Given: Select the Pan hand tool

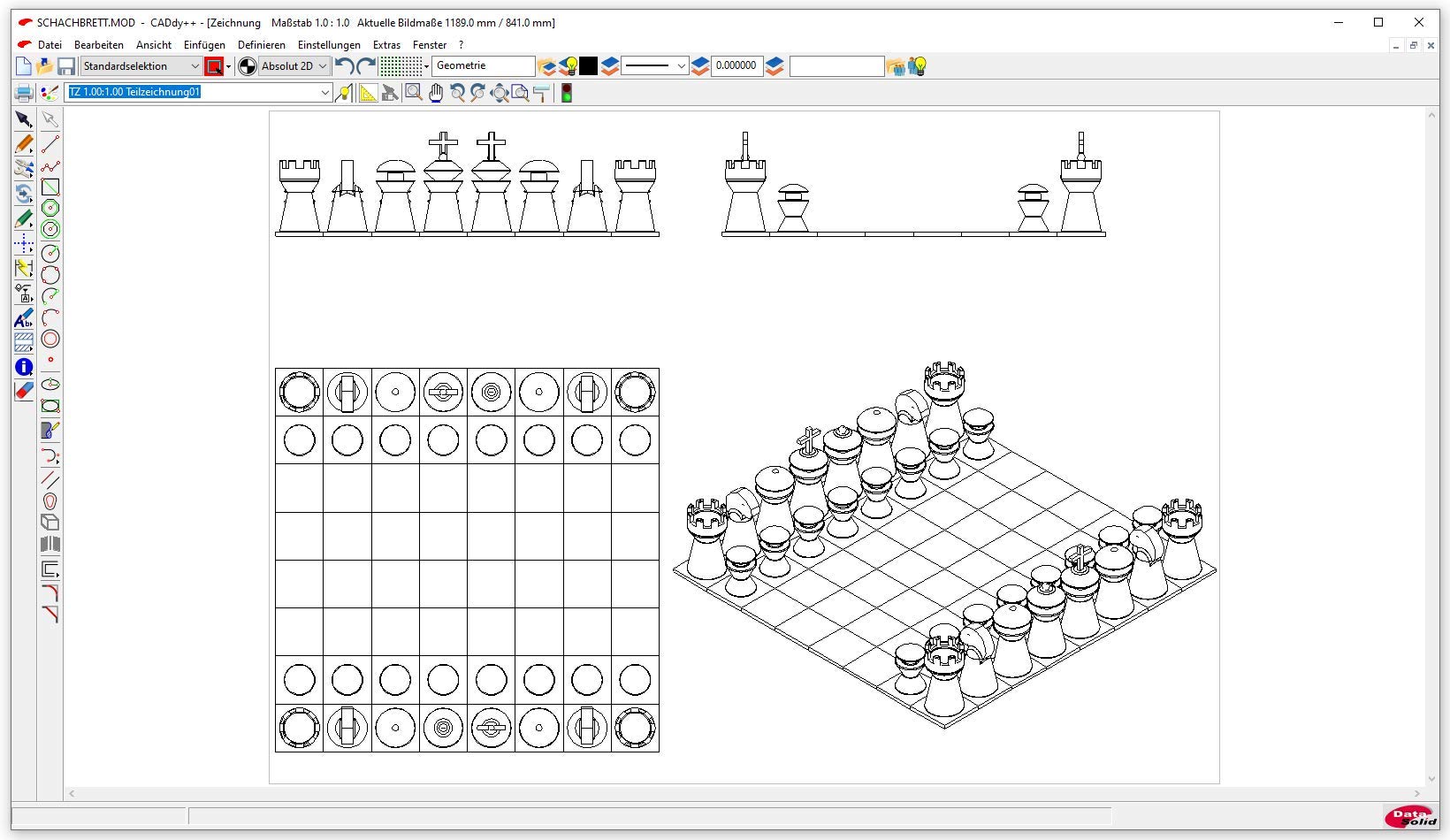Looking at the screenshot, I should [436, 93].
